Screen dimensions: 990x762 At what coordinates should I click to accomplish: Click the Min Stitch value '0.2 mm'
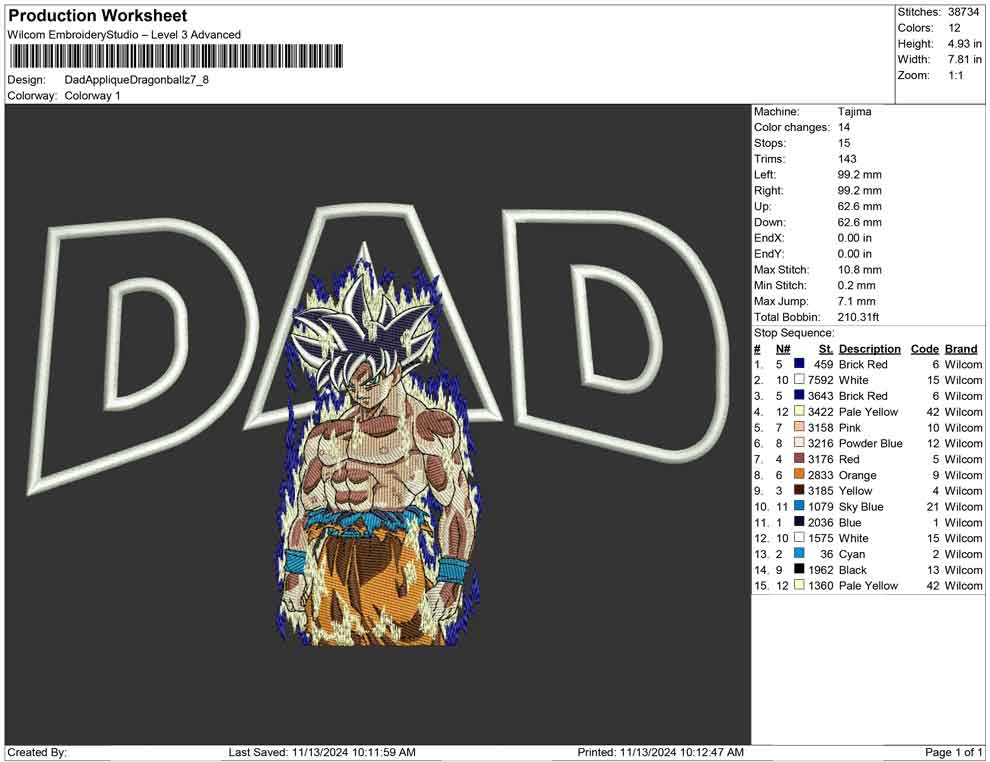pos(857,285)
